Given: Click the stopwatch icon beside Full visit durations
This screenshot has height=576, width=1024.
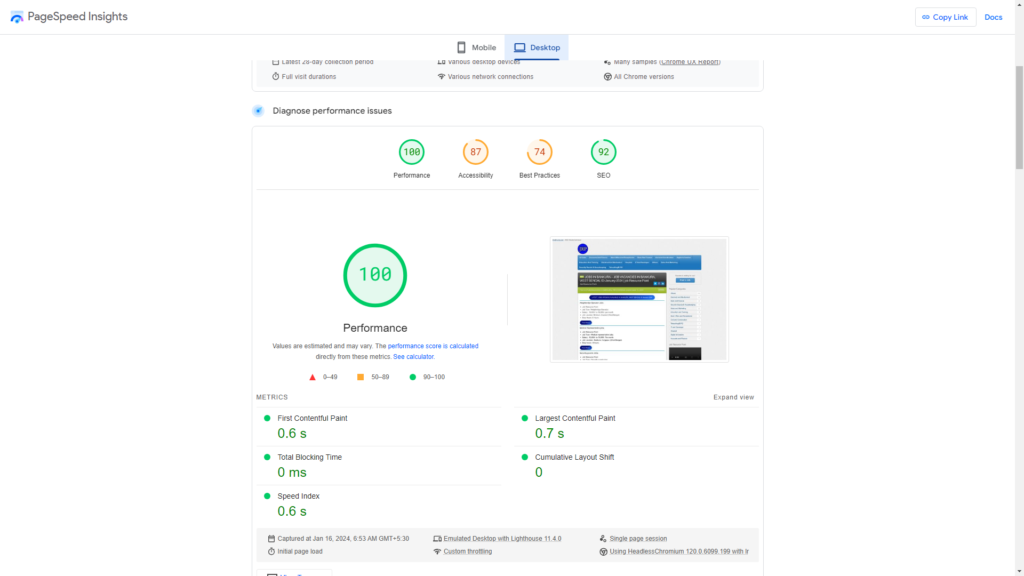Looking at the screenshot, I should pos(276,76).
